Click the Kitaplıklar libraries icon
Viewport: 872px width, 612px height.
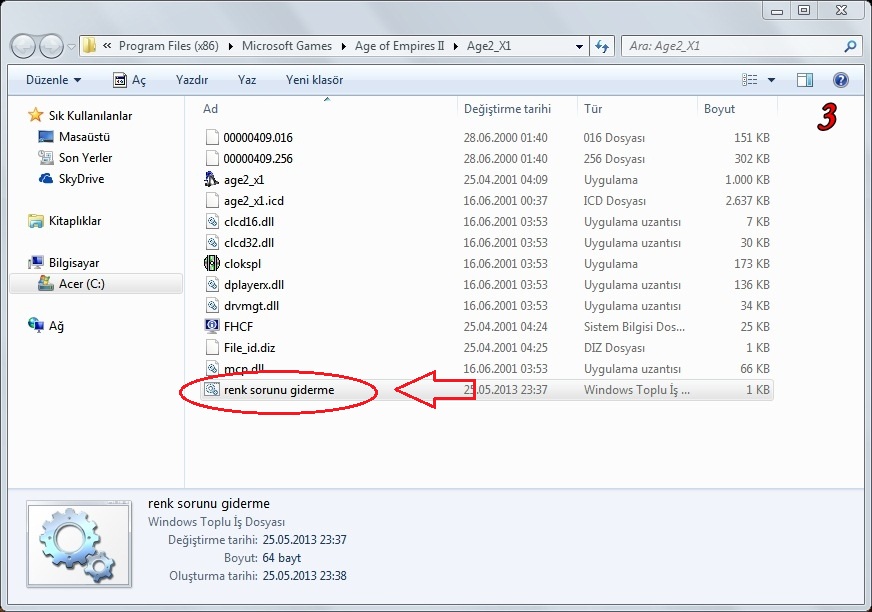point(36,221)
